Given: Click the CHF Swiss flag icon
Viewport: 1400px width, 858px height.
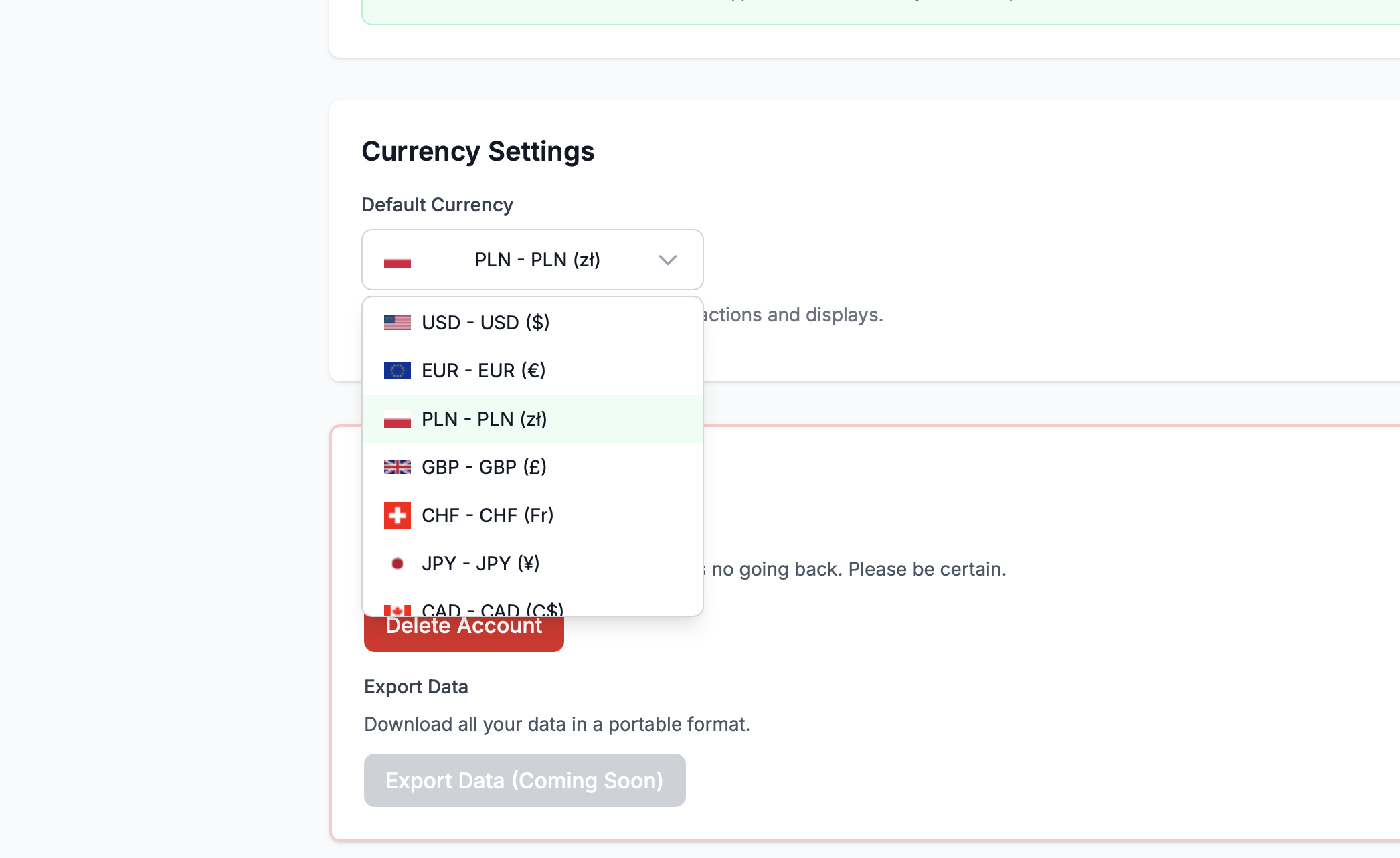Looking at the screenshot, I should tap(397, 515).
